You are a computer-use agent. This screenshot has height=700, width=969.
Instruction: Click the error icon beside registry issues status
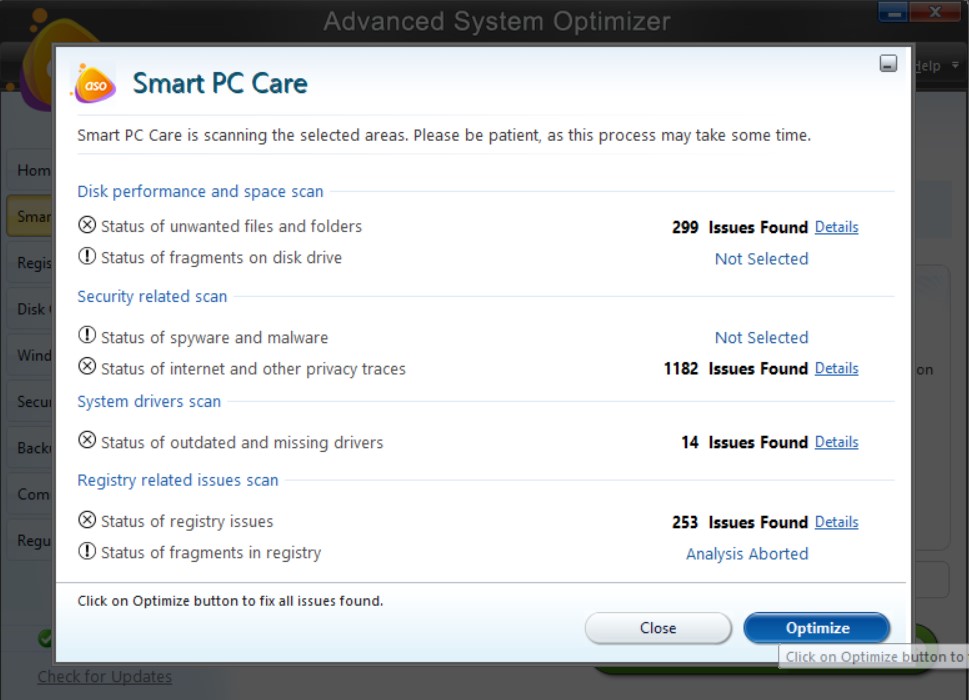coord(86,521)
